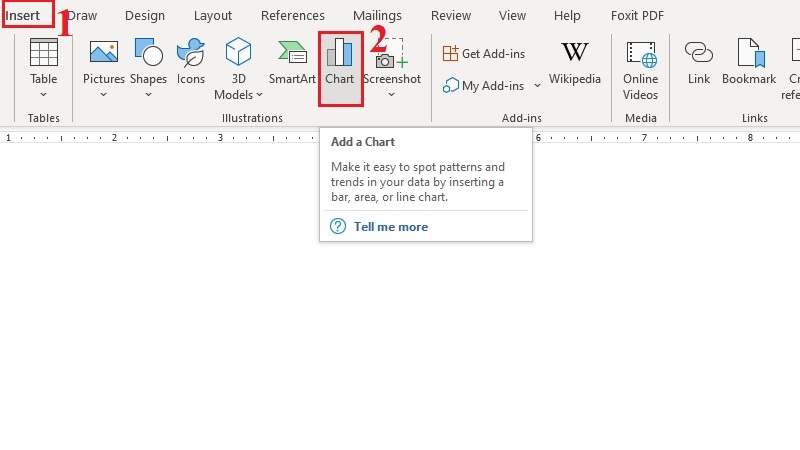Click the Table grid icon
800x450 pixels.
coord(44,53)
